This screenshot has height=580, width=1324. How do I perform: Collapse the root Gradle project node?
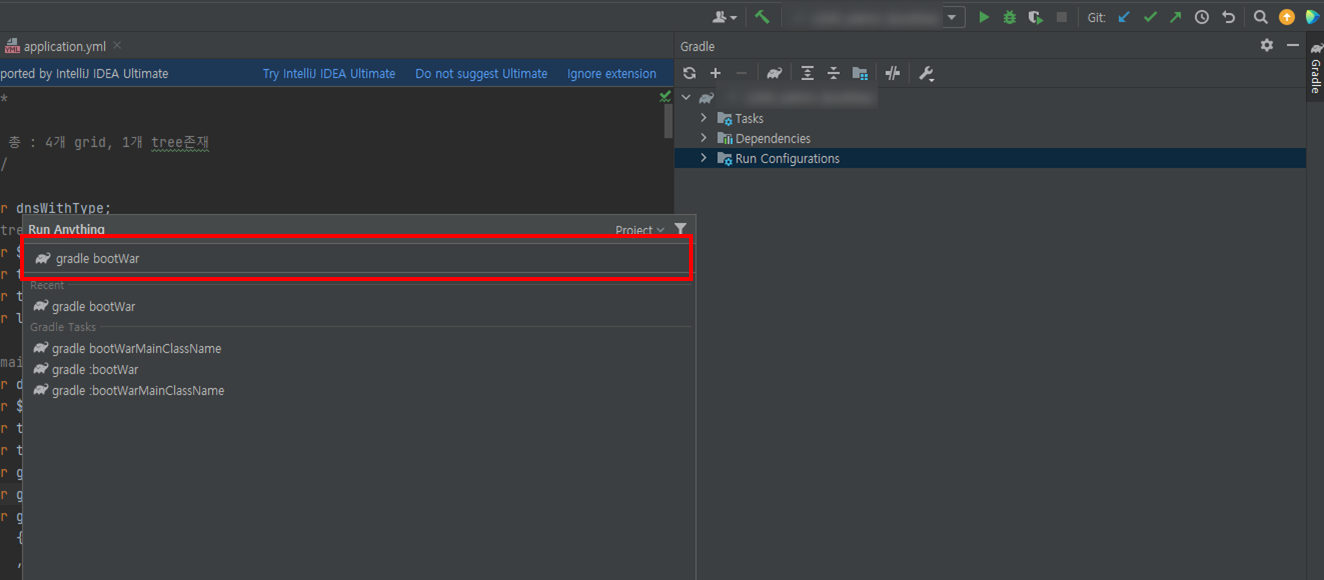(686, 98)
